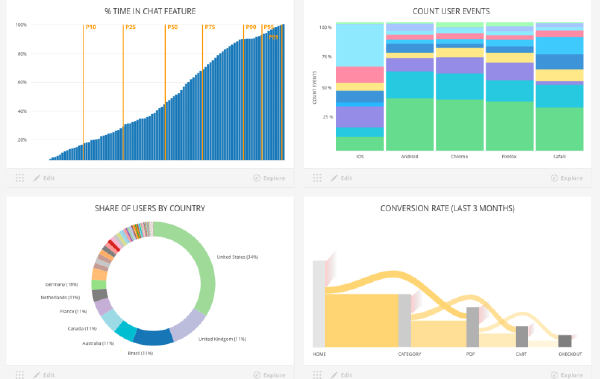This screenshot has width=600, height=379.
Task: Select the P90 percentile marker line
Action: [243, 92]
